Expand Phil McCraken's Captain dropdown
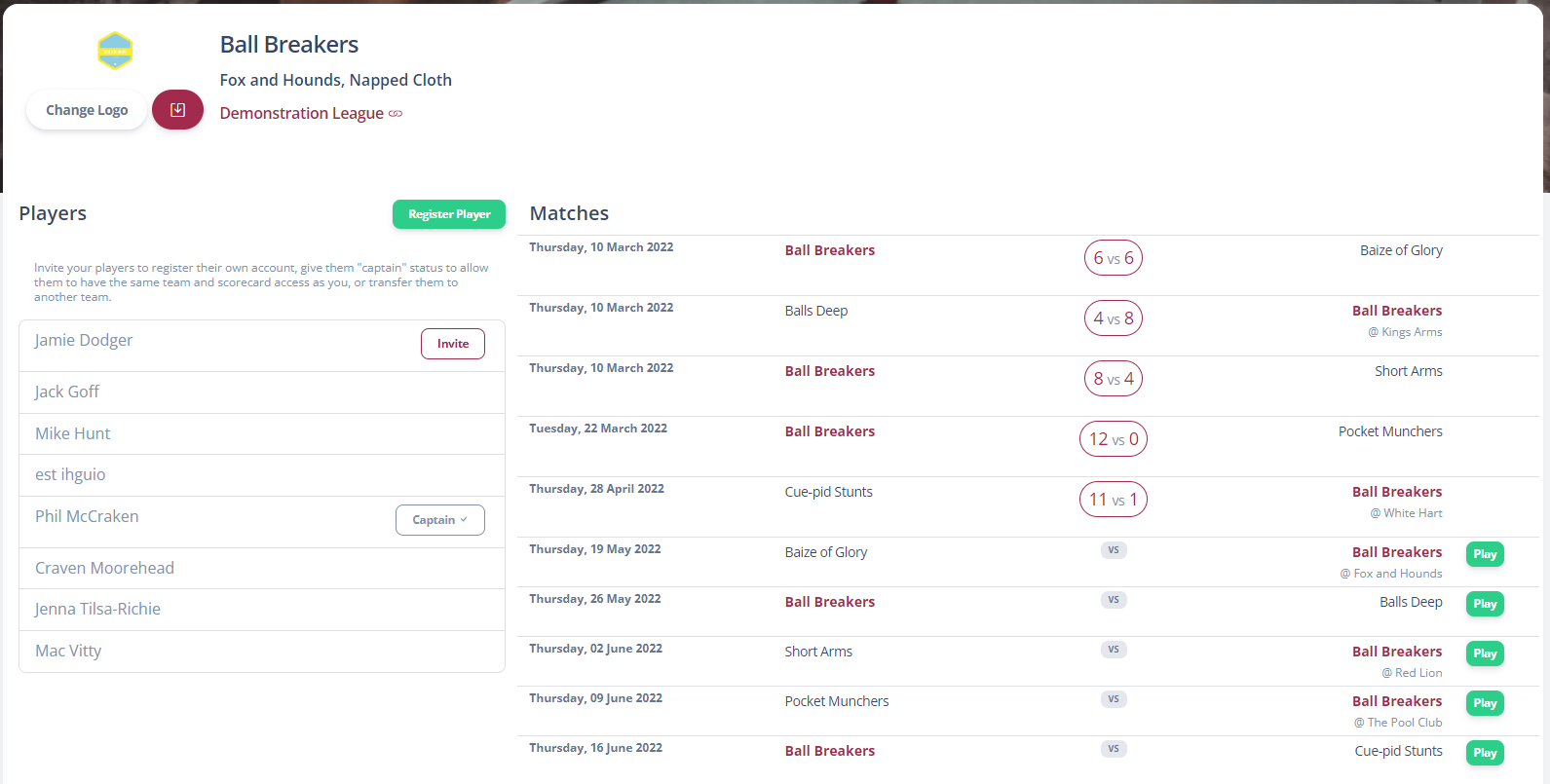1550x784 pixels. pos(439,520)
